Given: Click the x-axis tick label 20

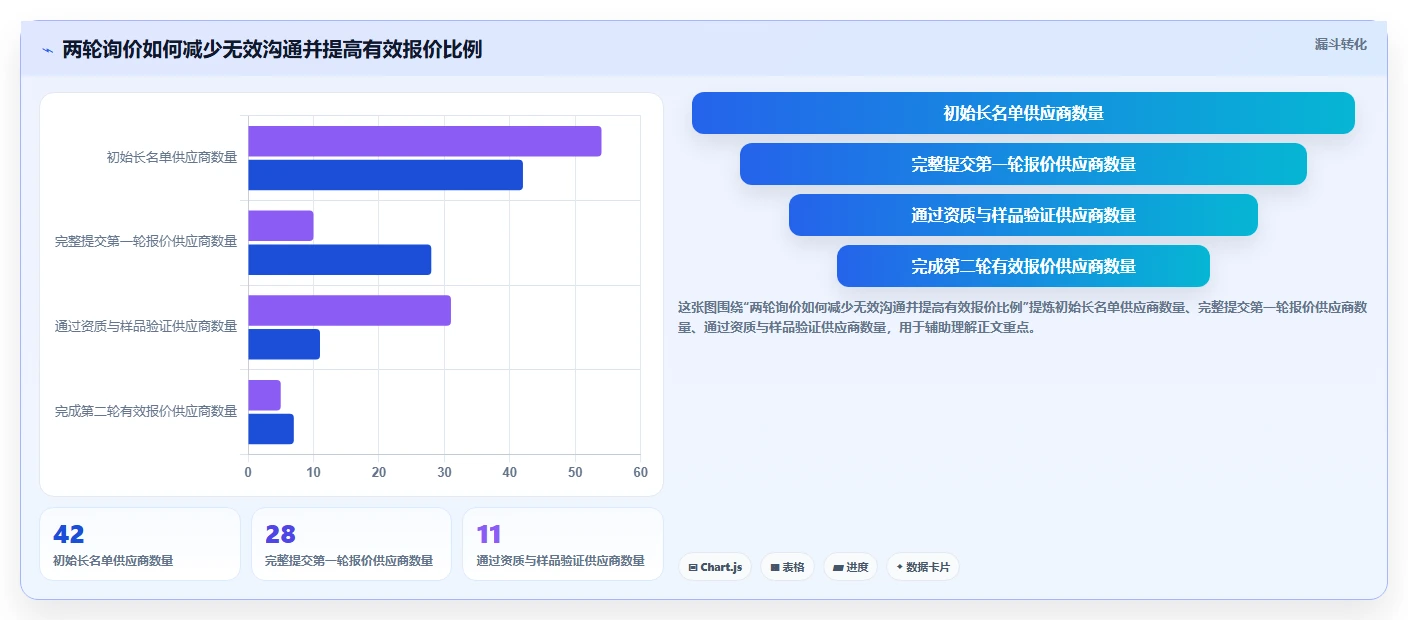Looking at the screenshot, I should 379,472.
